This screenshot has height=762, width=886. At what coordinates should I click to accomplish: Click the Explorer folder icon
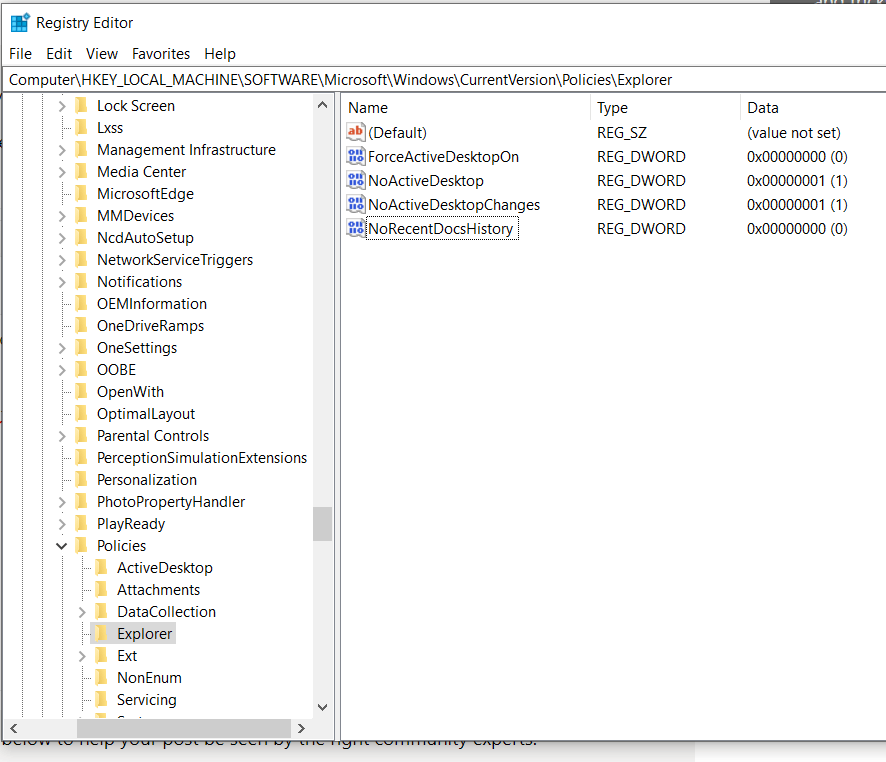tap(102, 634)
